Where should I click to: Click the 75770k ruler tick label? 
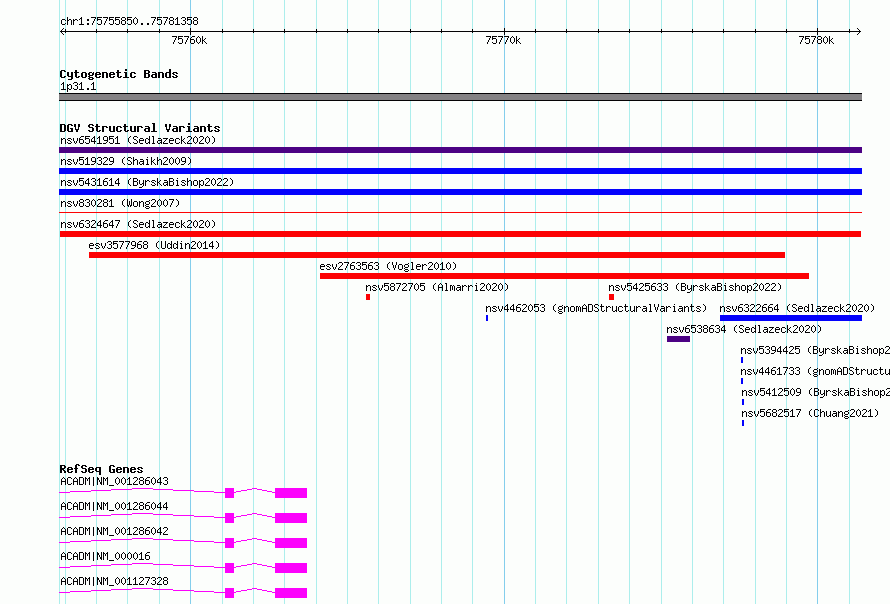503,40
